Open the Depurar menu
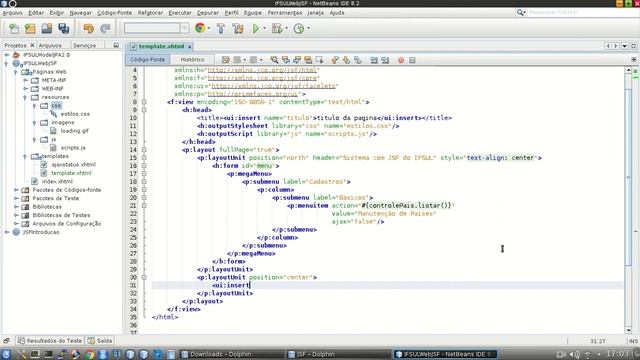Screen dimensions: 640x360 pyautogui.click(x=208, y=13)
